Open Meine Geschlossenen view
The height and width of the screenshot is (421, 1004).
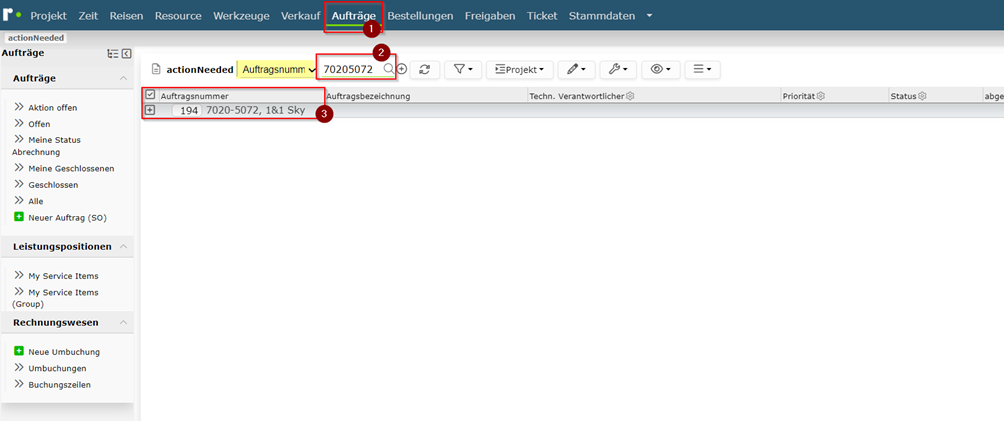click(71, 169)
